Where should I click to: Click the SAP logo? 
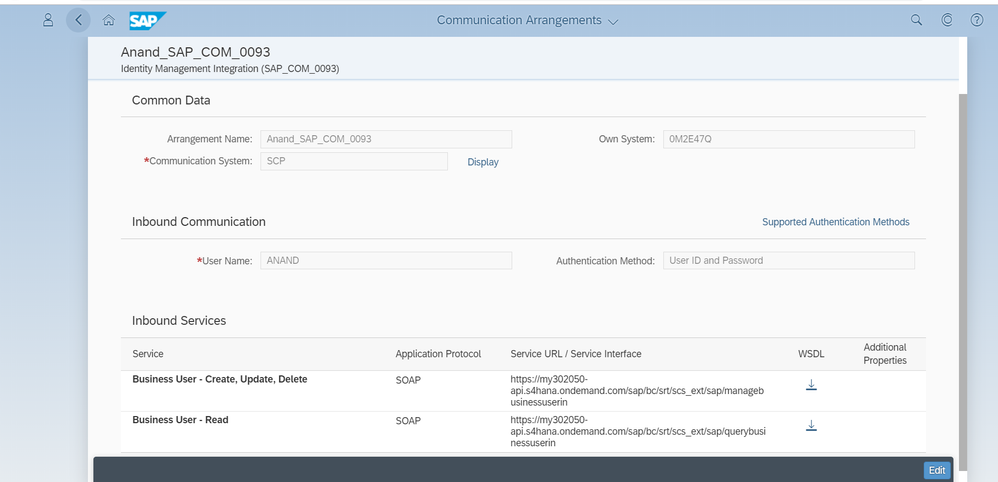coord(147,20)
